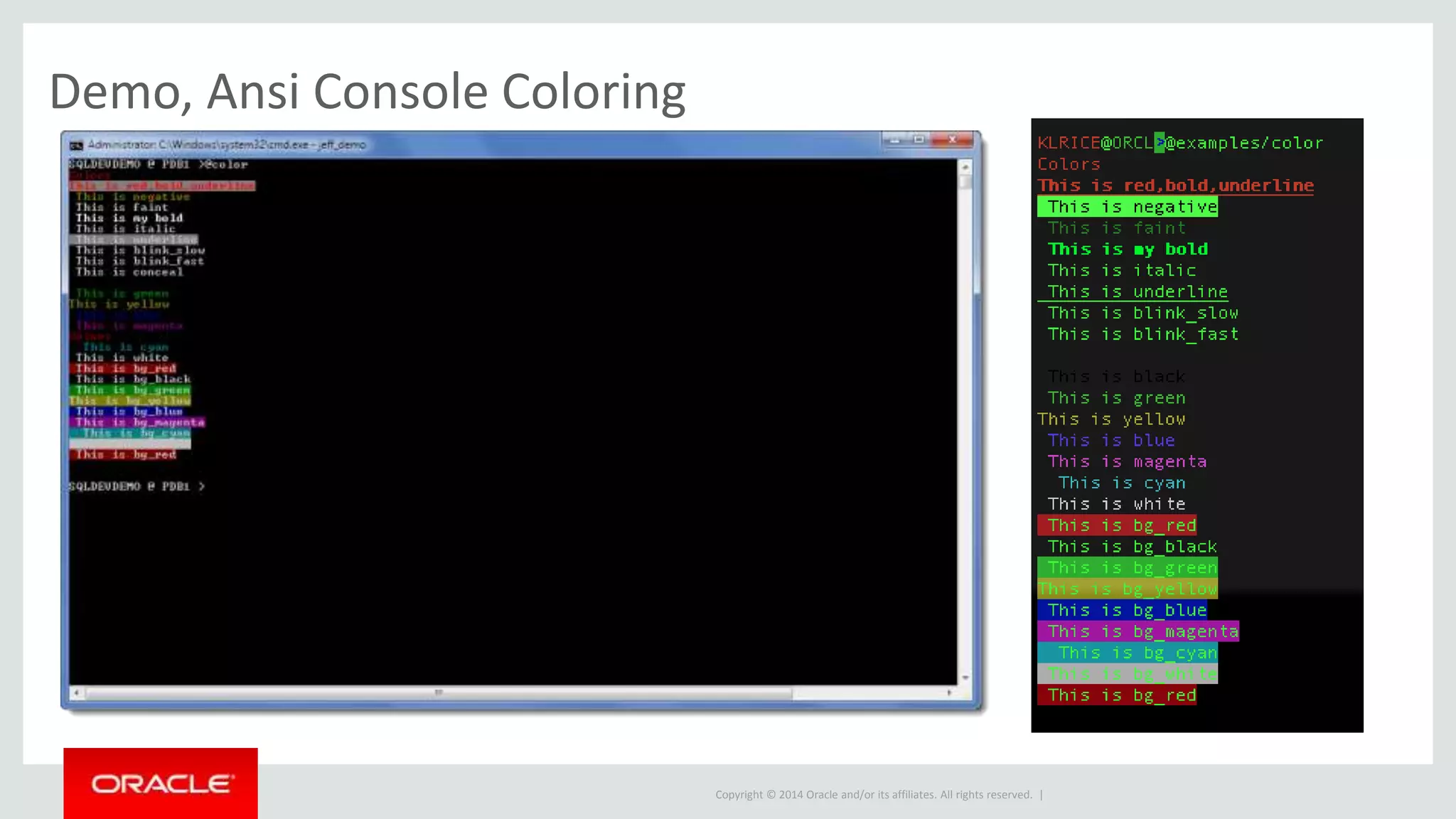Click 'This is bg_magenta' in right terminal

coord(1138,631)
